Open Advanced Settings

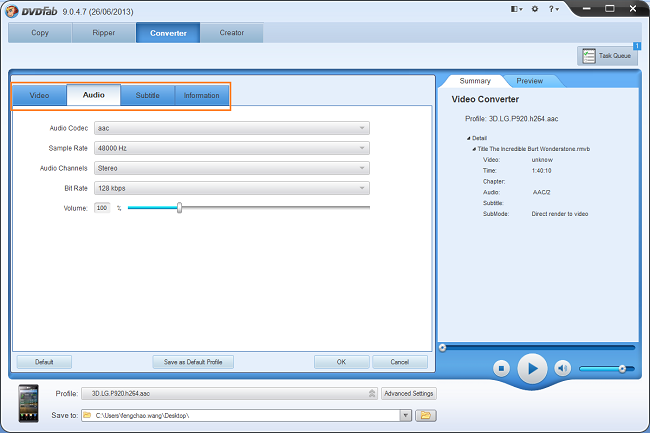(409, 393)
